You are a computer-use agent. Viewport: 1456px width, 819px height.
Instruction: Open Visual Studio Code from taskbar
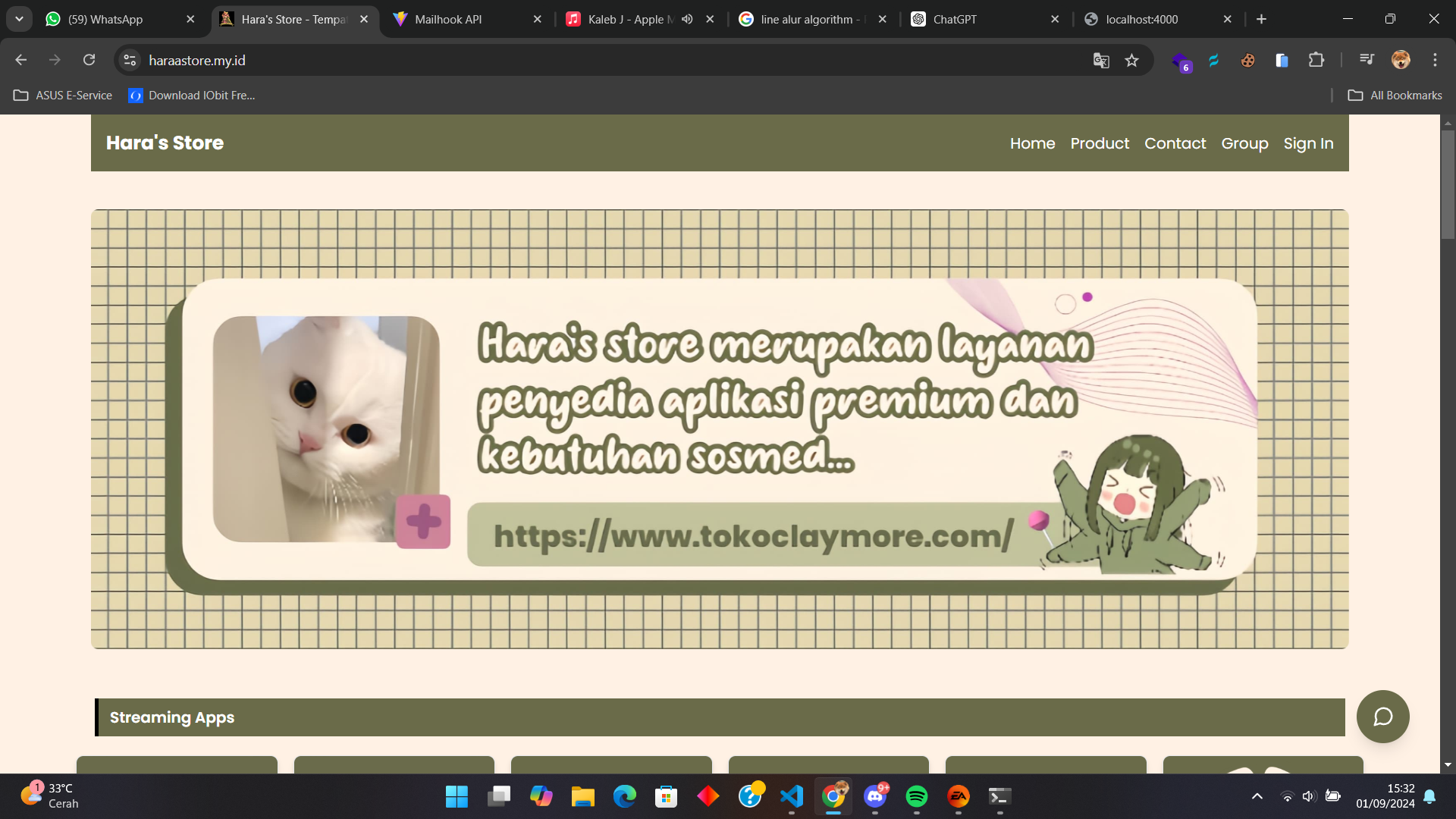pyautogui.click(x=792, y=796)
